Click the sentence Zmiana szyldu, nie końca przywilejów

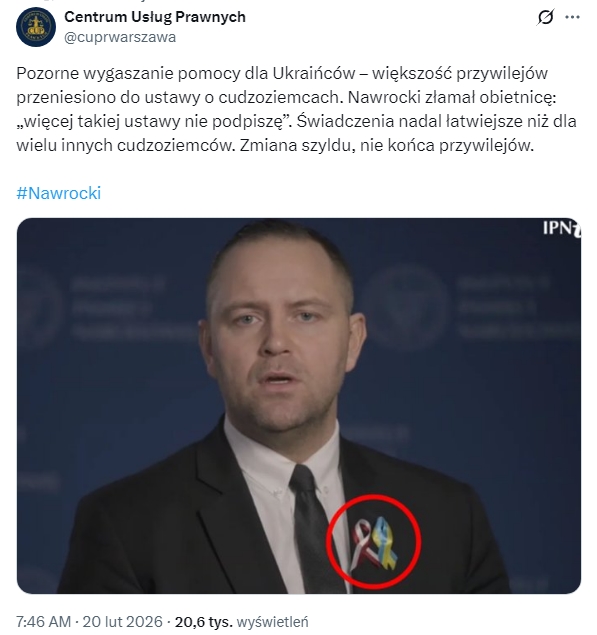[386, 145]
